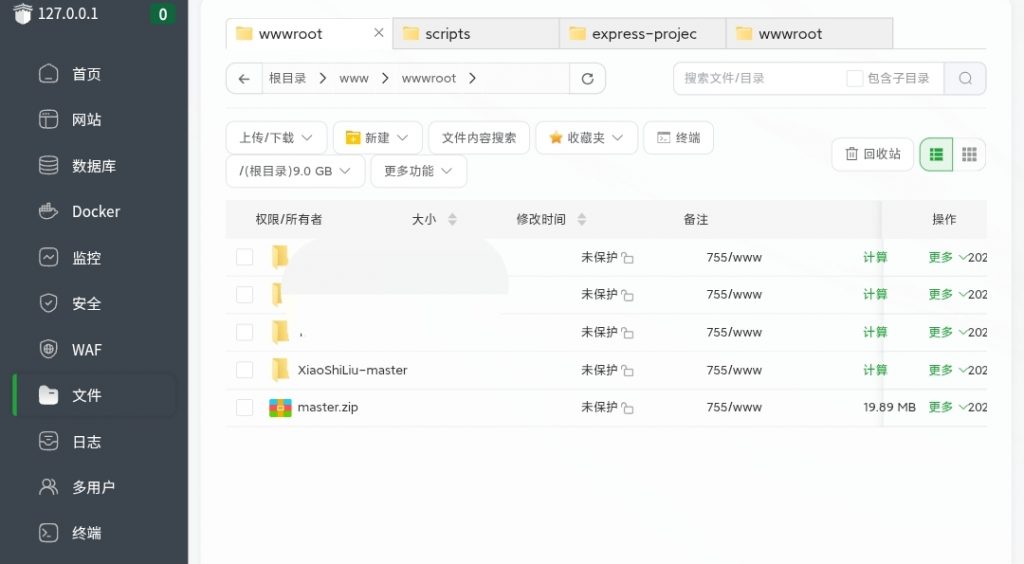Expand the chevron after wwwroot in path
This screenshot has height=564, width=1024.
coord(472,78)
